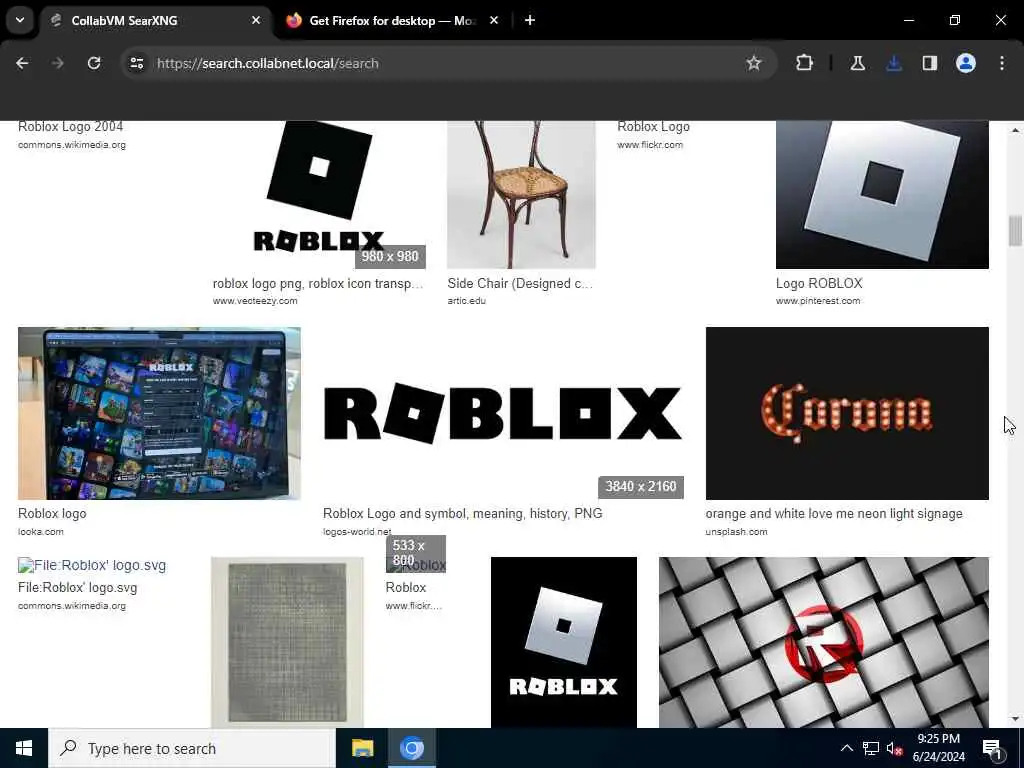Open the profile avatar menu
This screenshot has width=1024, height=768.
[966, 63]
